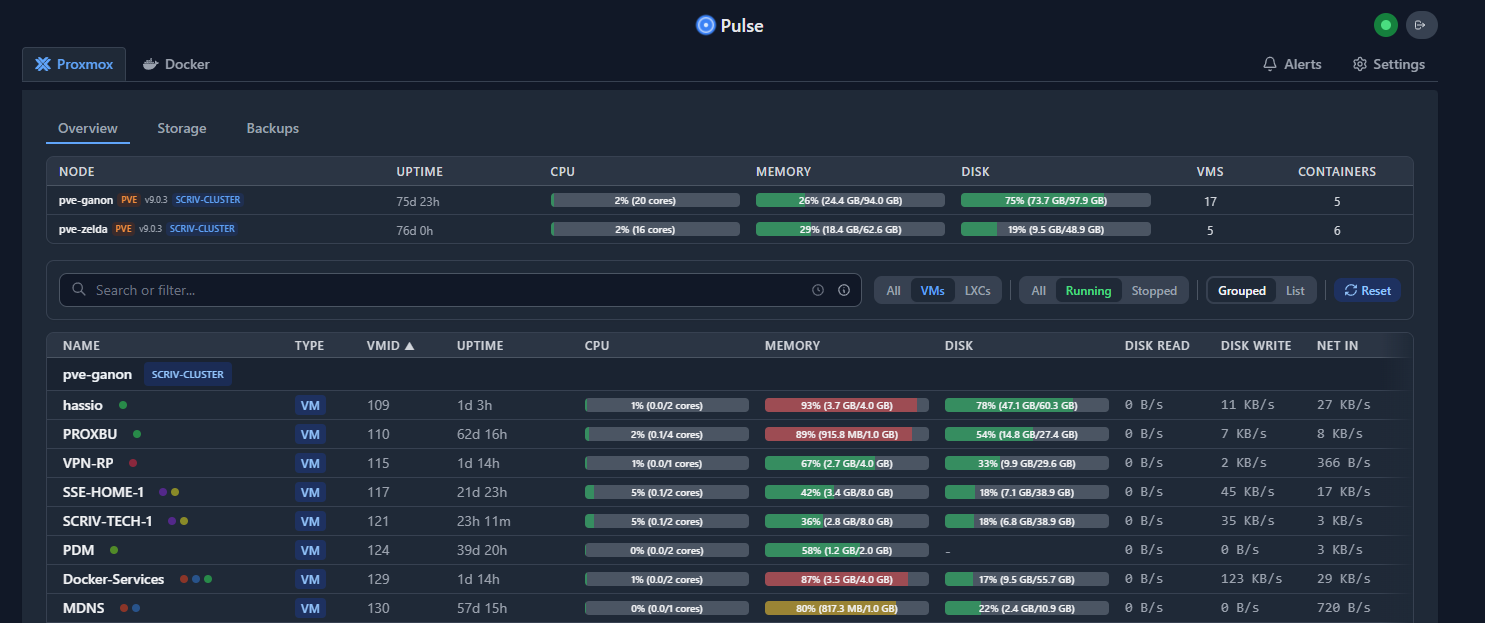Click the PVE badge on pve-zelda

tap(123, 229)
